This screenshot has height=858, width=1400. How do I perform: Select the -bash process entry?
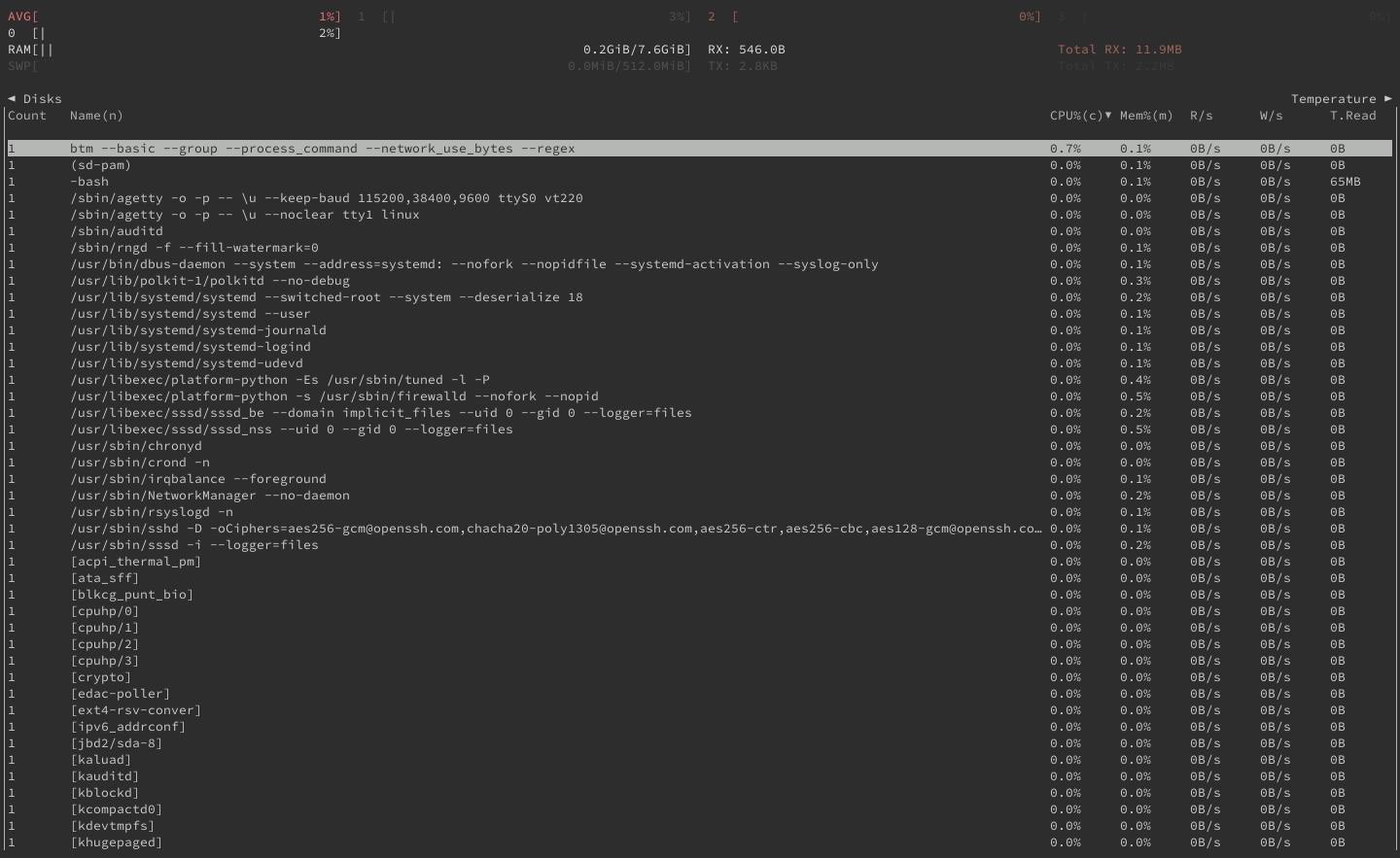coord(92,181)
